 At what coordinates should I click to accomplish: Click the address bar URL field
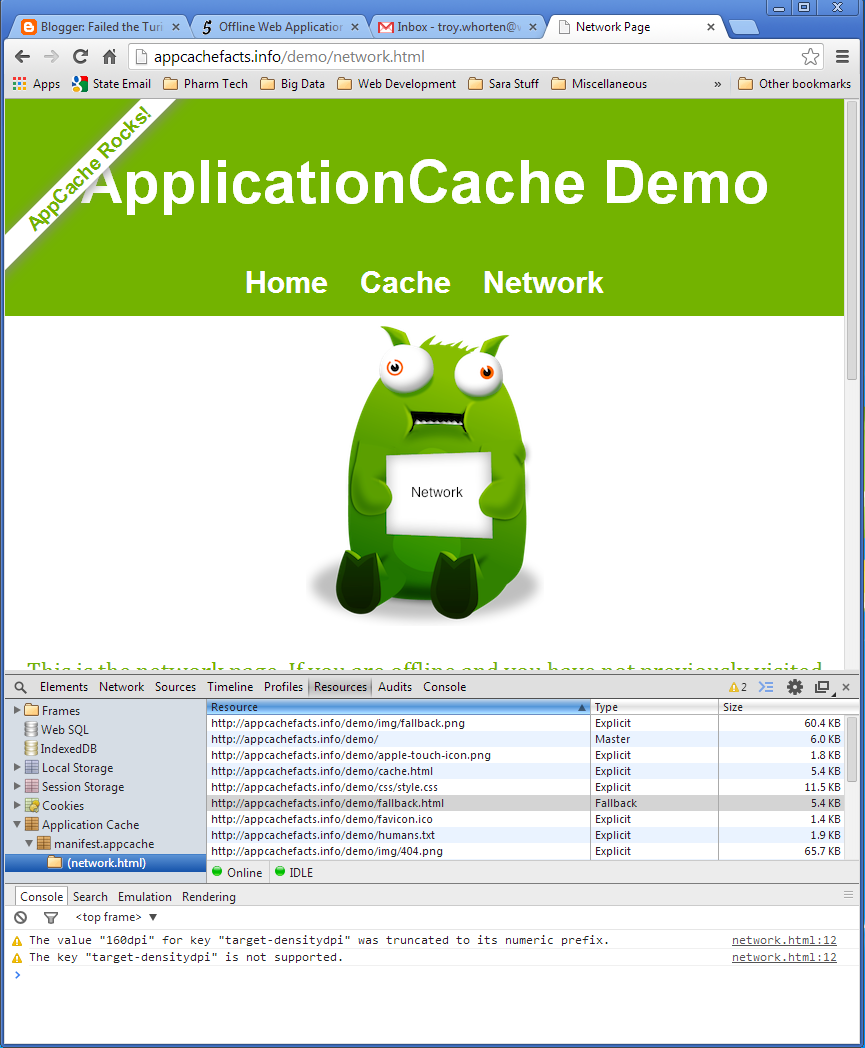475,57
